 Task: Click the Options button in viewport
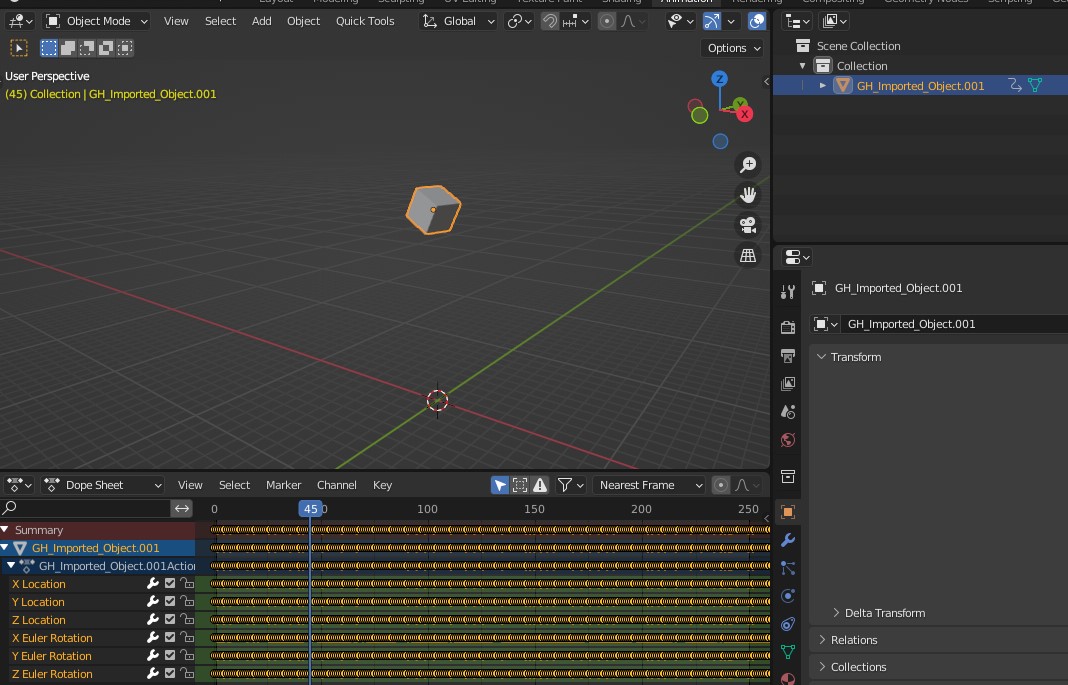733,48
